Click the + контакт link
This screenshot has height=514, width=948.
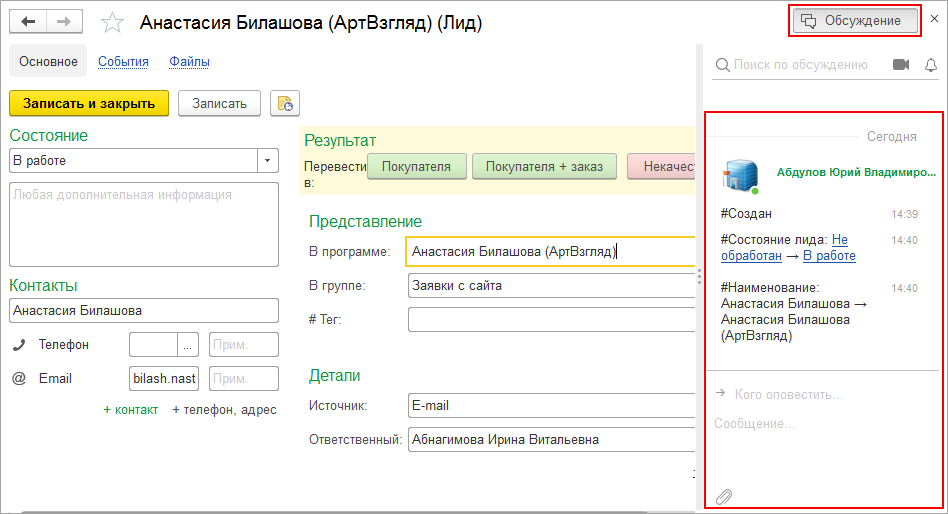point(130,409)
